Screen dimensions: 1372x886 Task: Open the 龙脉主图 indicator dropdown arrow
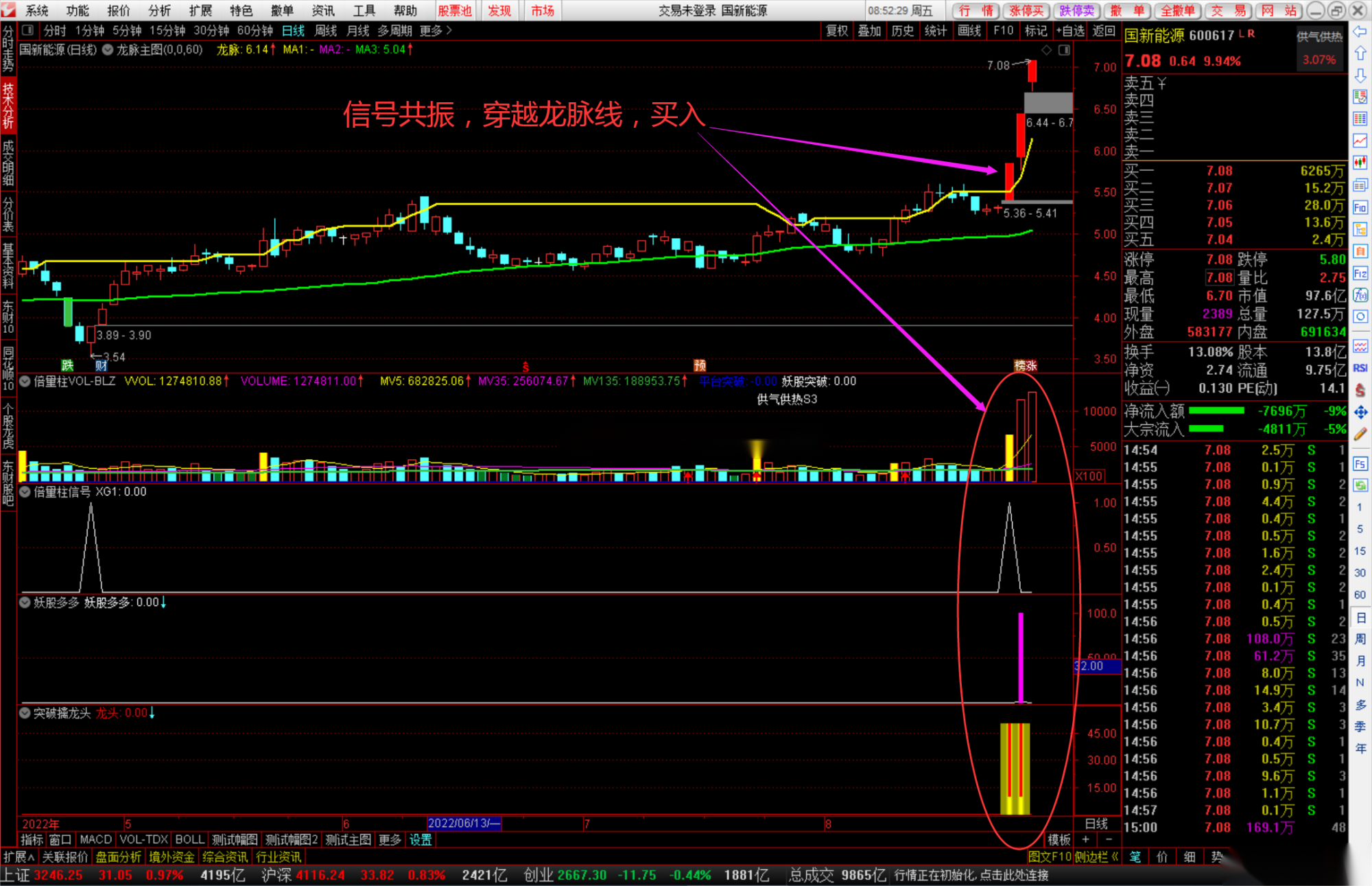coord(108,50)
